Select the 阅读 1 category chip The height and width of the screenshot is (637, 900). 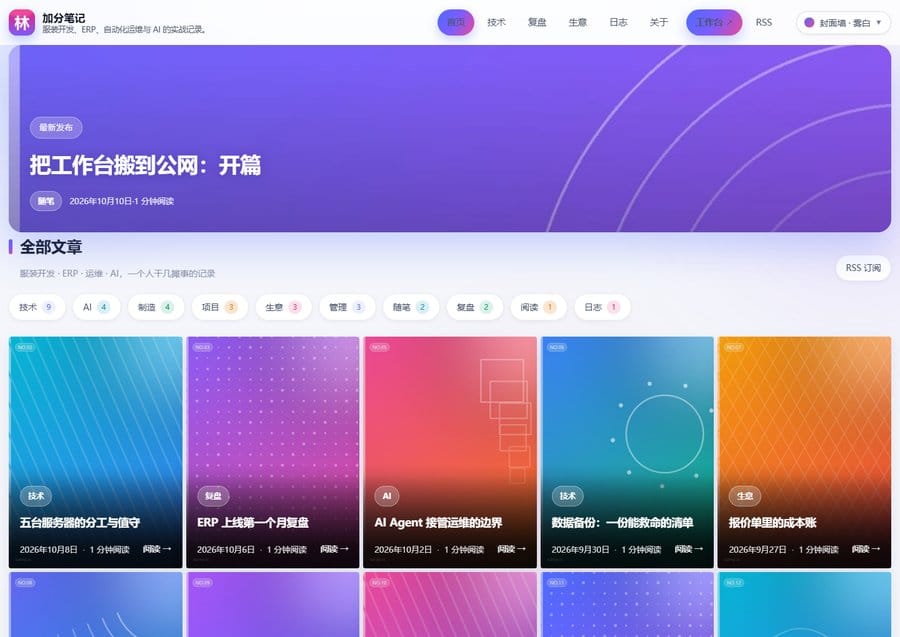pyautogui.click(x=538, y=307)
